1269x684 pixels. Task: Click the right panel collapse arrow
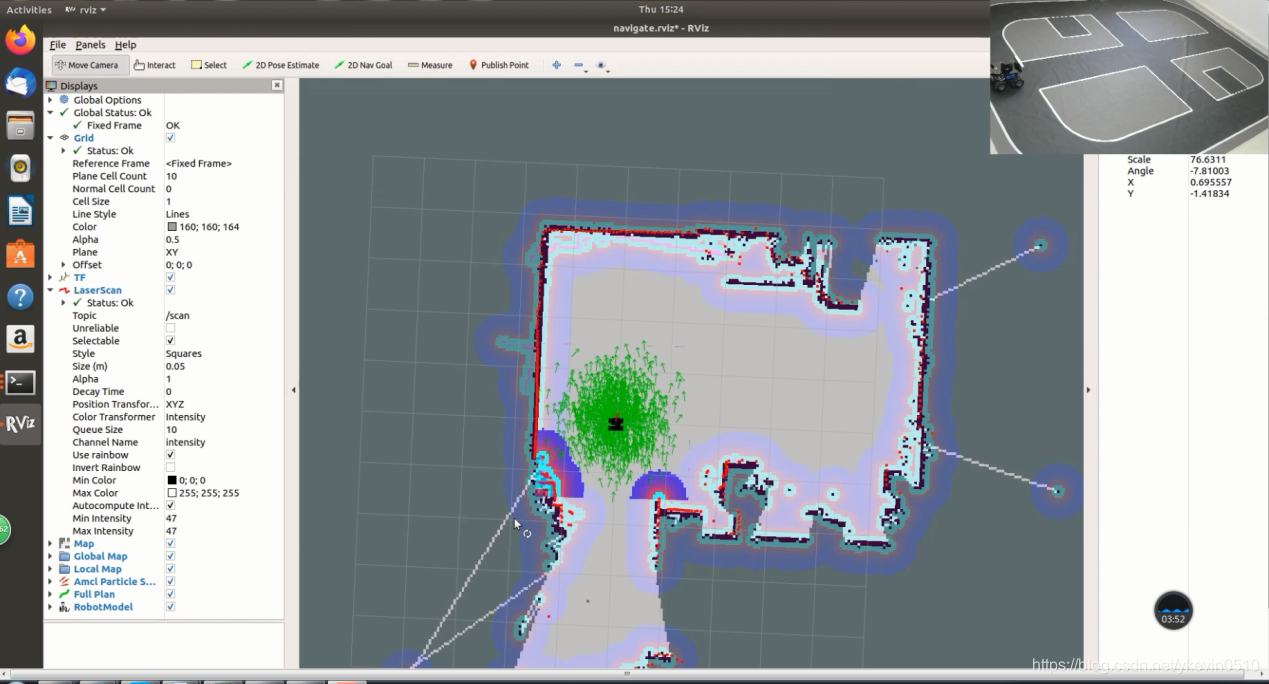1088,390
